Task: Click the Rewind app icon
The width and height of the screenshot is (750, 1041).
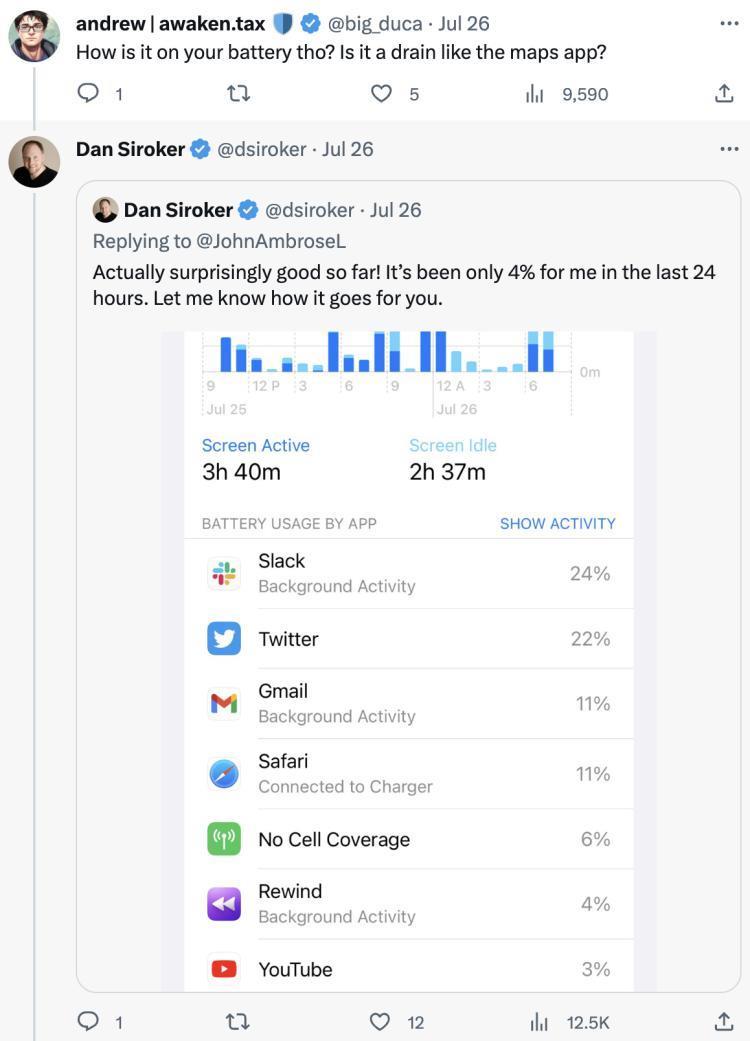Action: click(224, 902)
